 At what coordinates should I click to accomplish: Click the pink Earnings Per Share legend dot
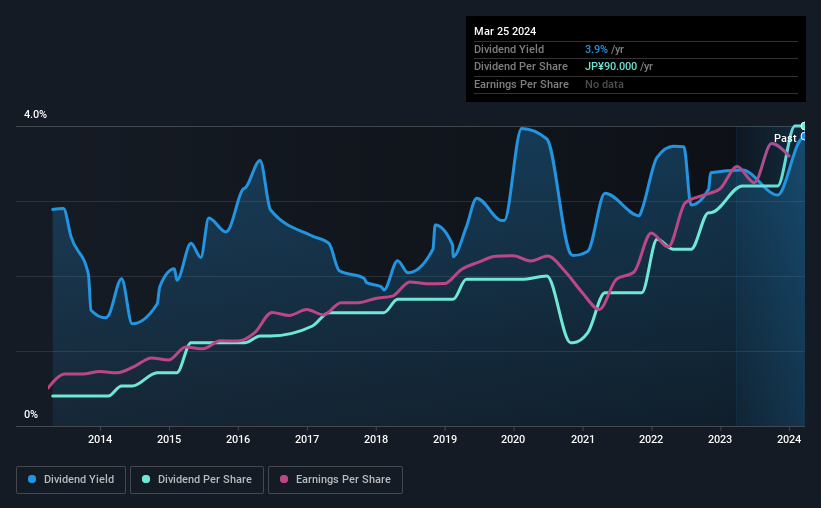283,480
